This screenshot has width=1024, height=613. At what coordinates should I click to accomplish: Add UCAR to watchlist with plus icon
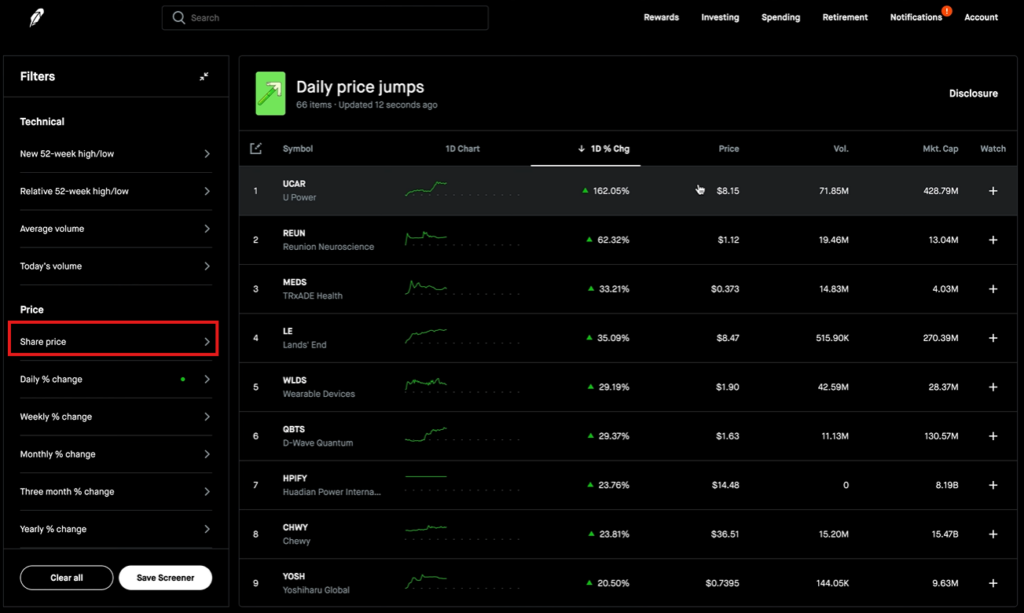point(993,191)
